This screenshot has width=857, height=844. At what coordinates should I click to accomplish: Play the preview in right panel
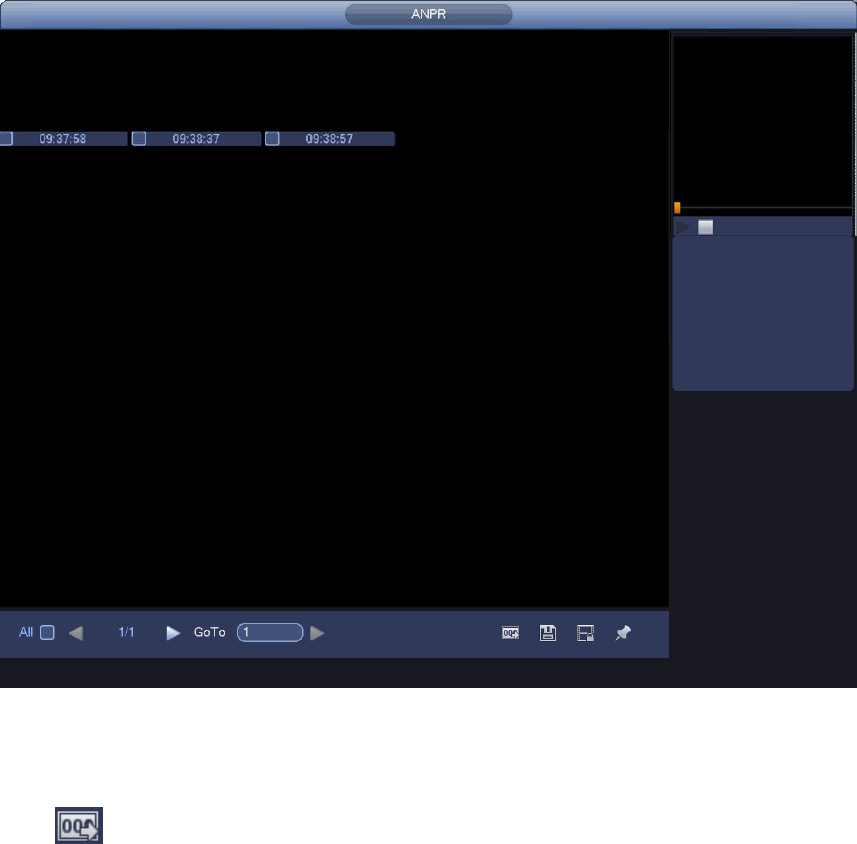click(683, 227)
